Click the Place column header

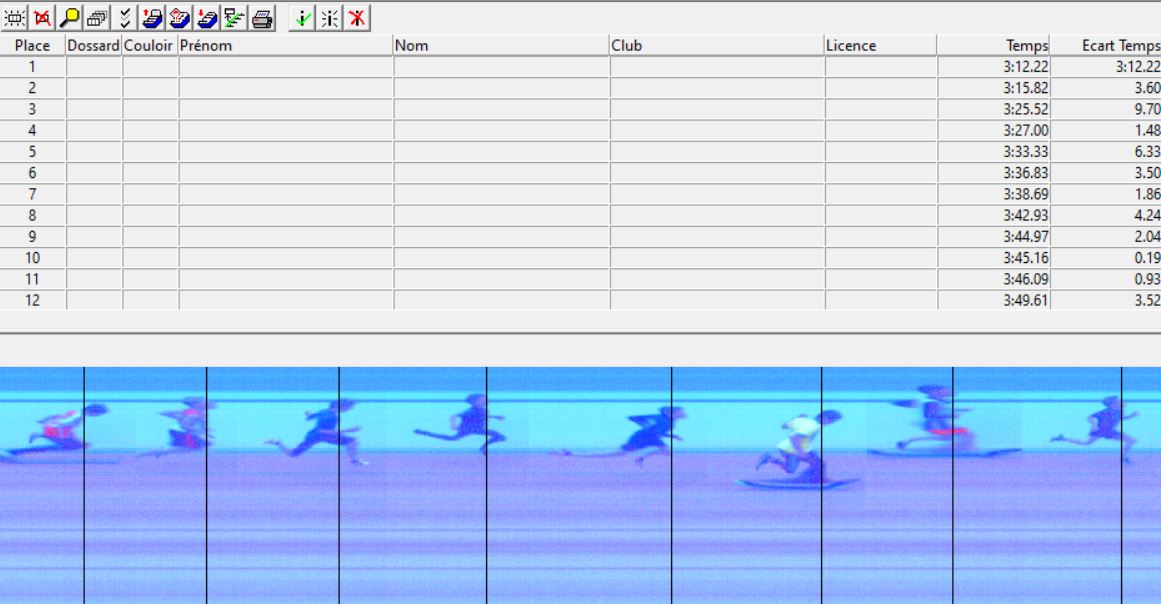[33, 45]
